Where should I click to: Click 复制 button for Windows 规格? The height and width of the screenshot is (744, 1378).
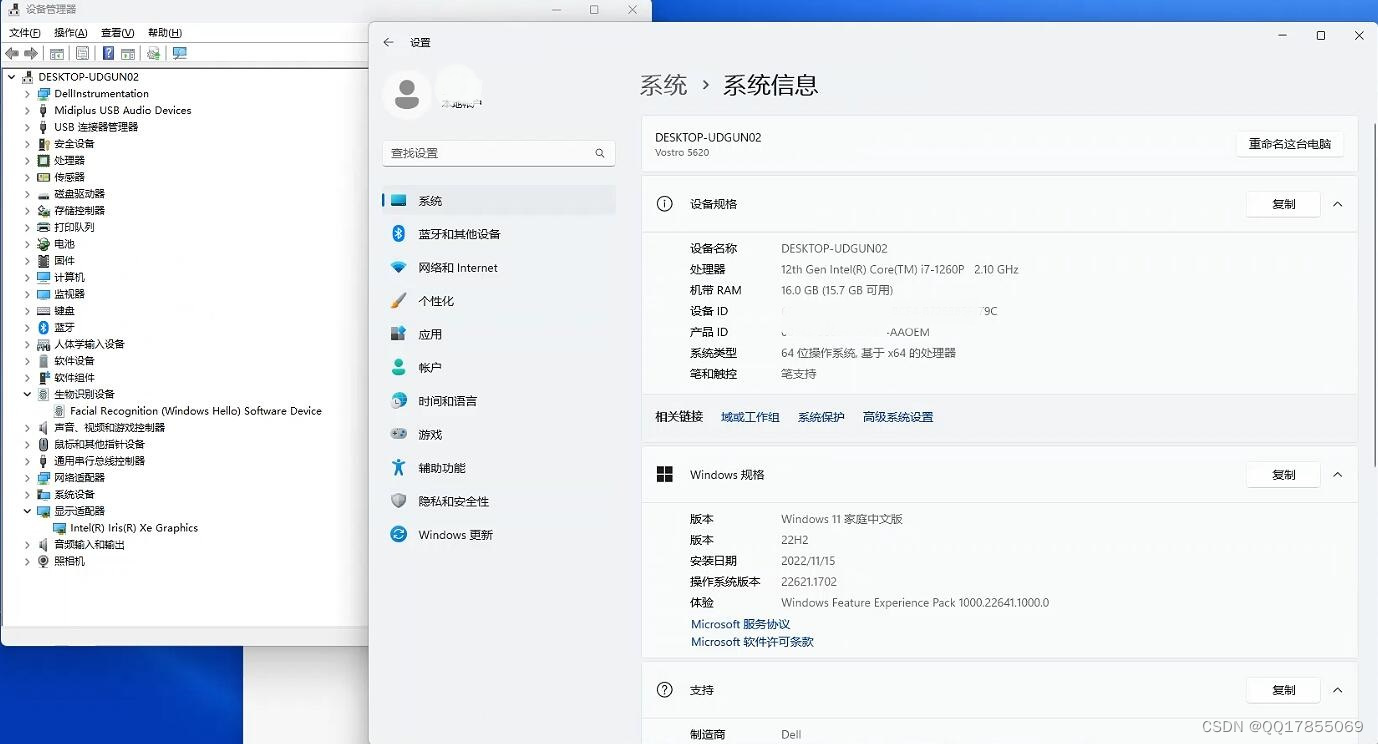(x=1283, y=475)
